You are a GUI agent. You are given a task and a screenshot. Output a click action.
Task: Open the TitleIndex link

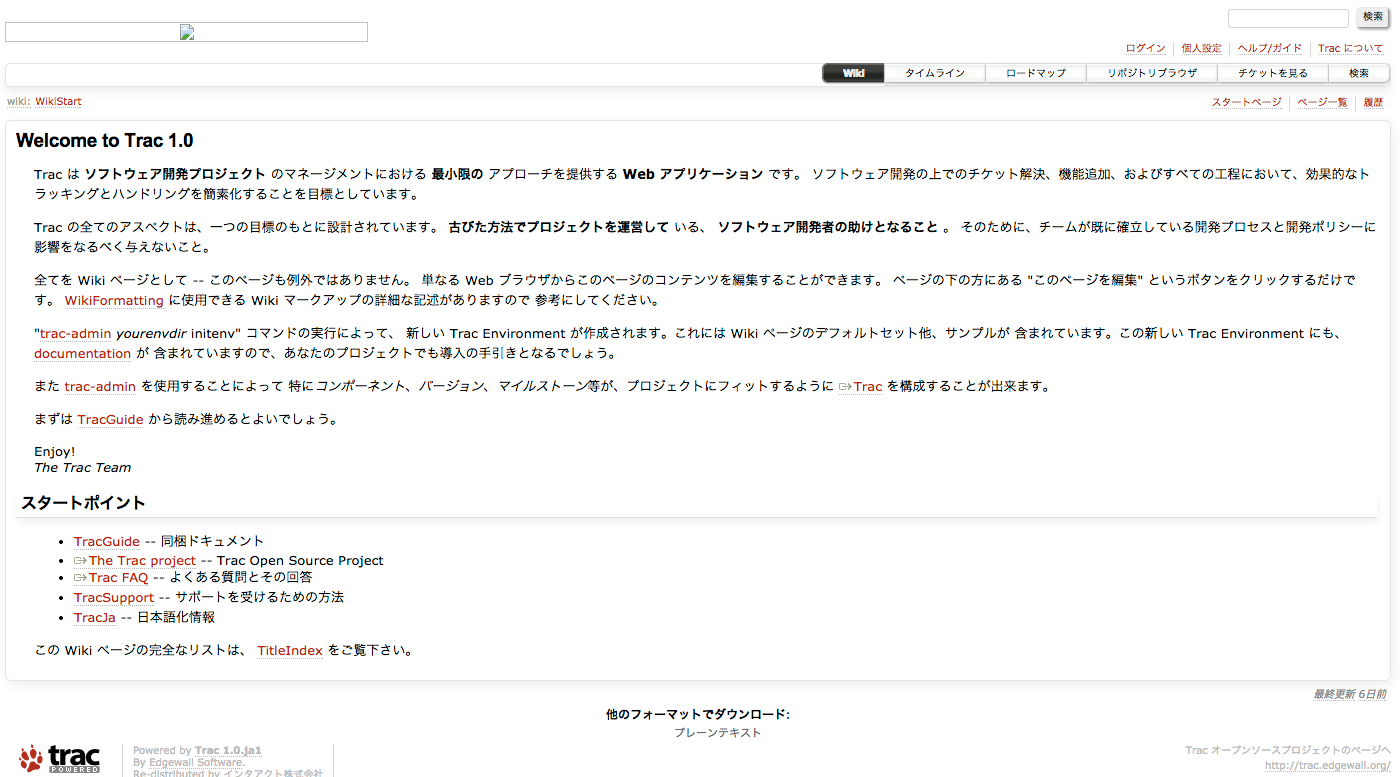click(290, 651)
